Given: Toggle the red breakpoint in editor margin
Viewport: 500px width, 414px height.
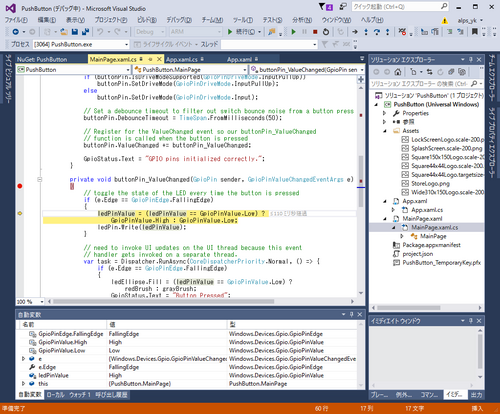Looking at the screenshot, I should [20, 186].
